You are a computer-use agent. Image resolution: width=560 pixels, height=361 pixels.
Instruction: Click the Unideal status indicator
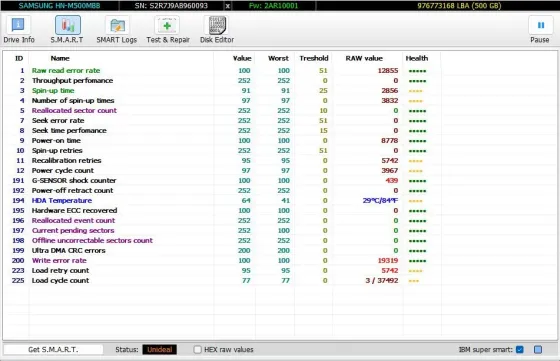click(160, 349)
